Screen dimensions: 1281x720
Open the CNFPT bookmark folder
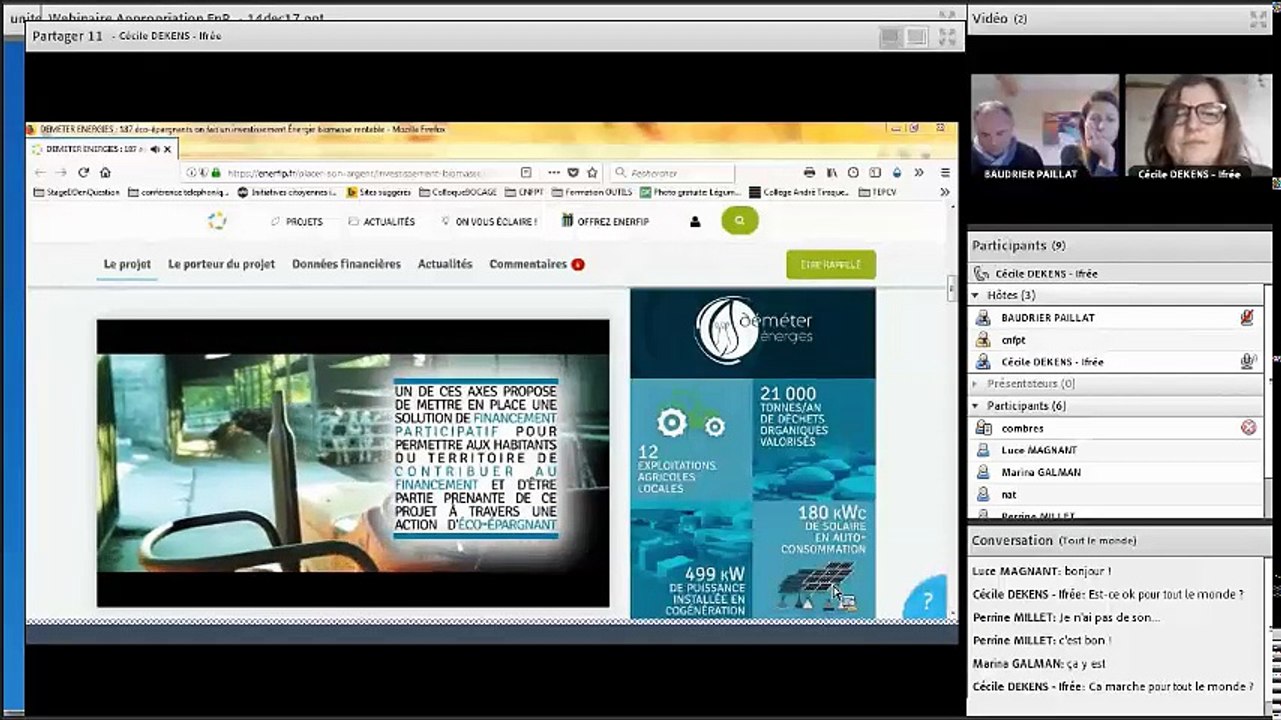[524, 192]
